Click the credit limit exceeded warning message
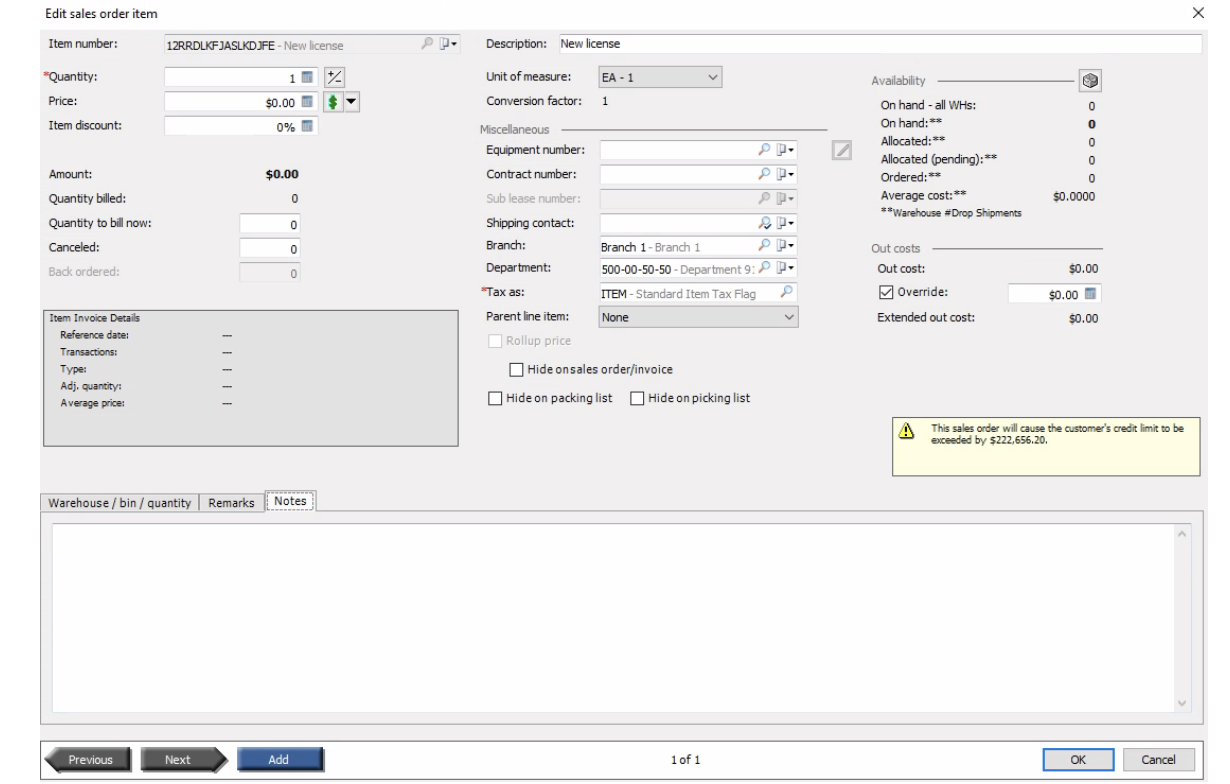The height and width of the screenshot is (784, 1230). (1057, 433)
